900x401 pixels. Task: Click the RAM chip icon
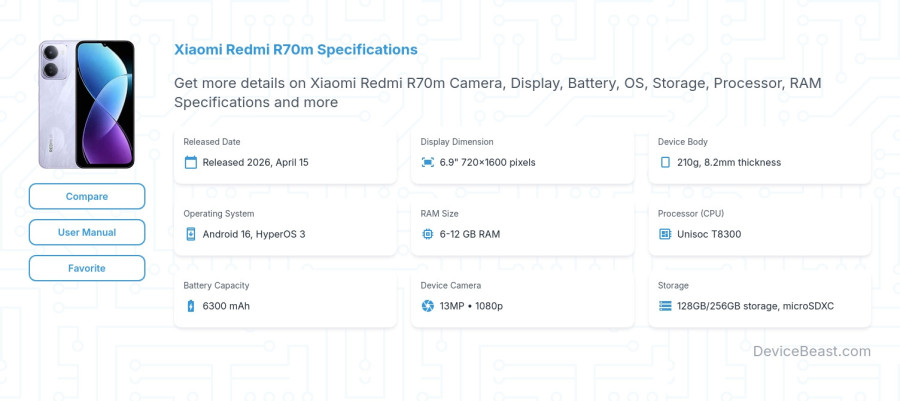coord(428,234)
